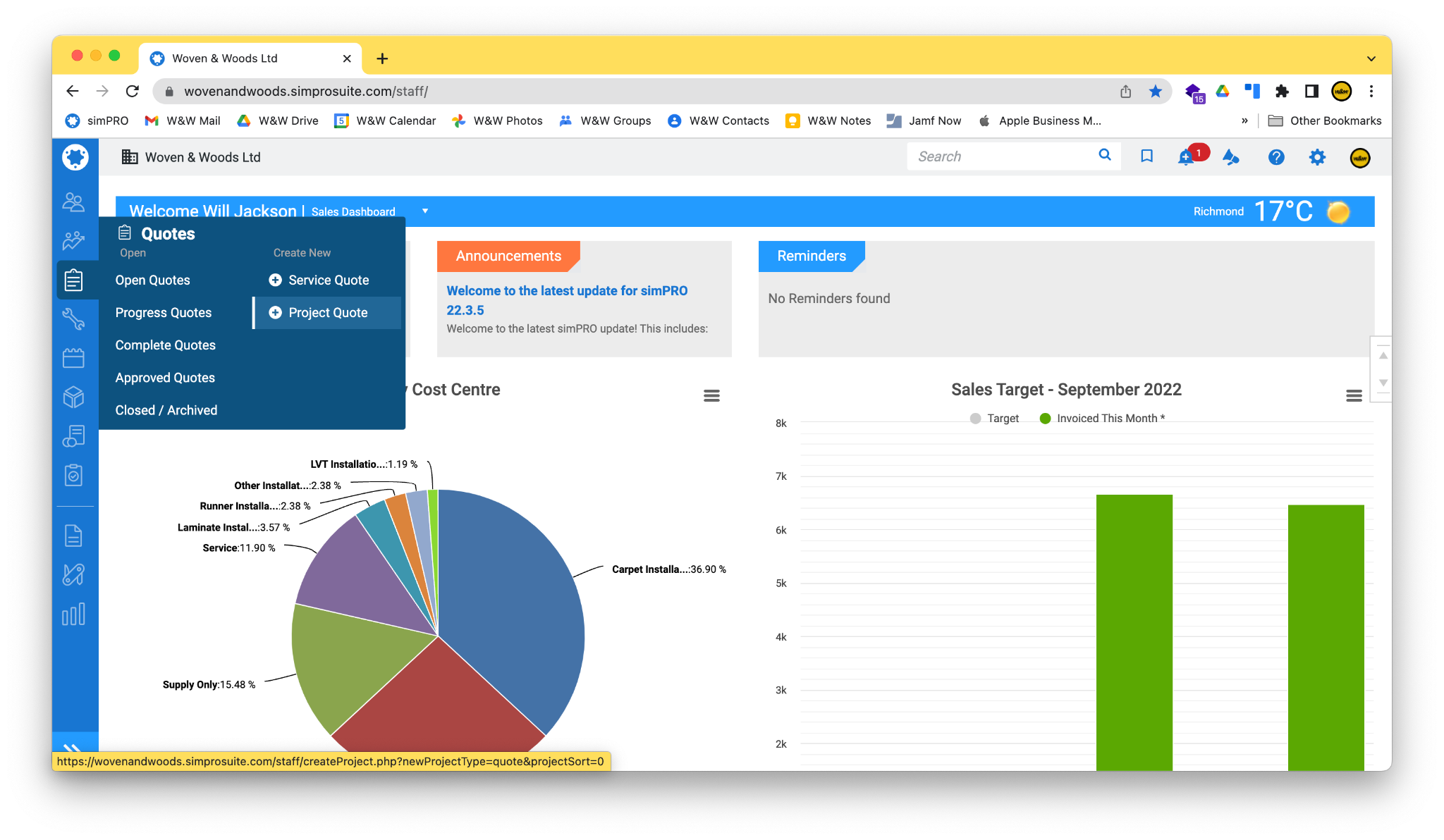The image size is (1444, 840).
Task: Open the Jobs wrench sidebar icon
Action: (x=73, y=319)
